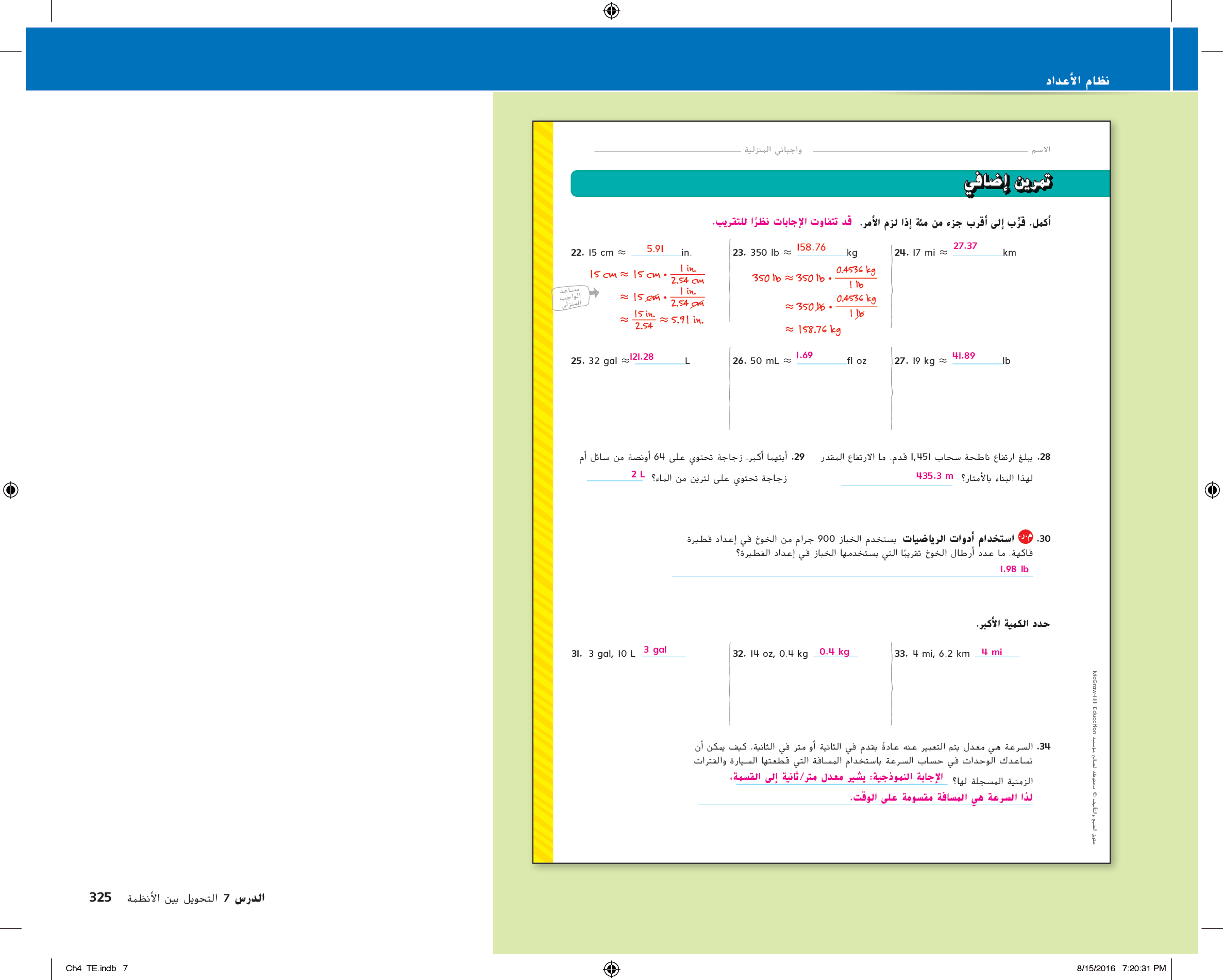
Task: Click the page number 325 in footer
Action: point(100,897)
